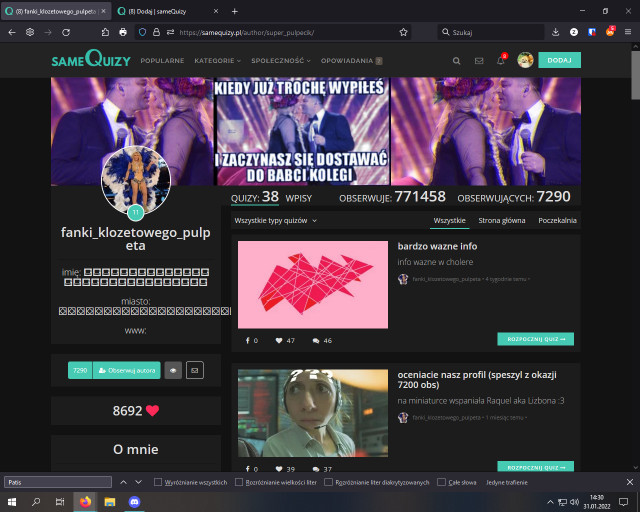
Task: Expand 'Wszystkie typy quizów' dropdown
Action: [x=275, y=220]
